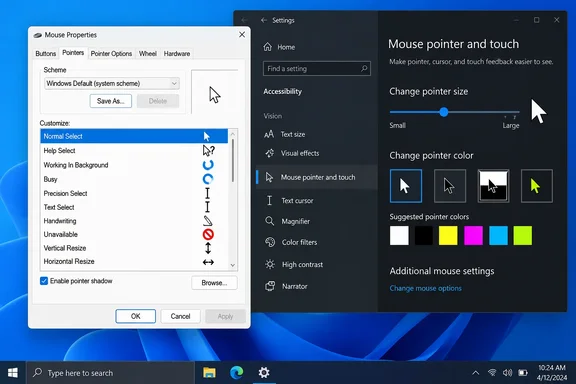Screen dimensions: 576x384
Task: Open Visual effects settings icon
Action: coord(270,153)
